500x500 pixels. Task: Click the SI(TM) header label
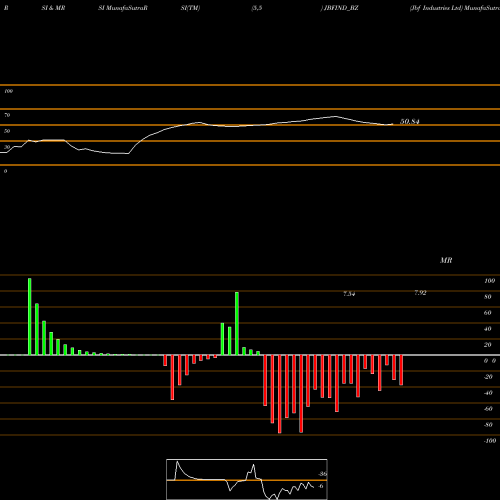(x=190, y=8)
